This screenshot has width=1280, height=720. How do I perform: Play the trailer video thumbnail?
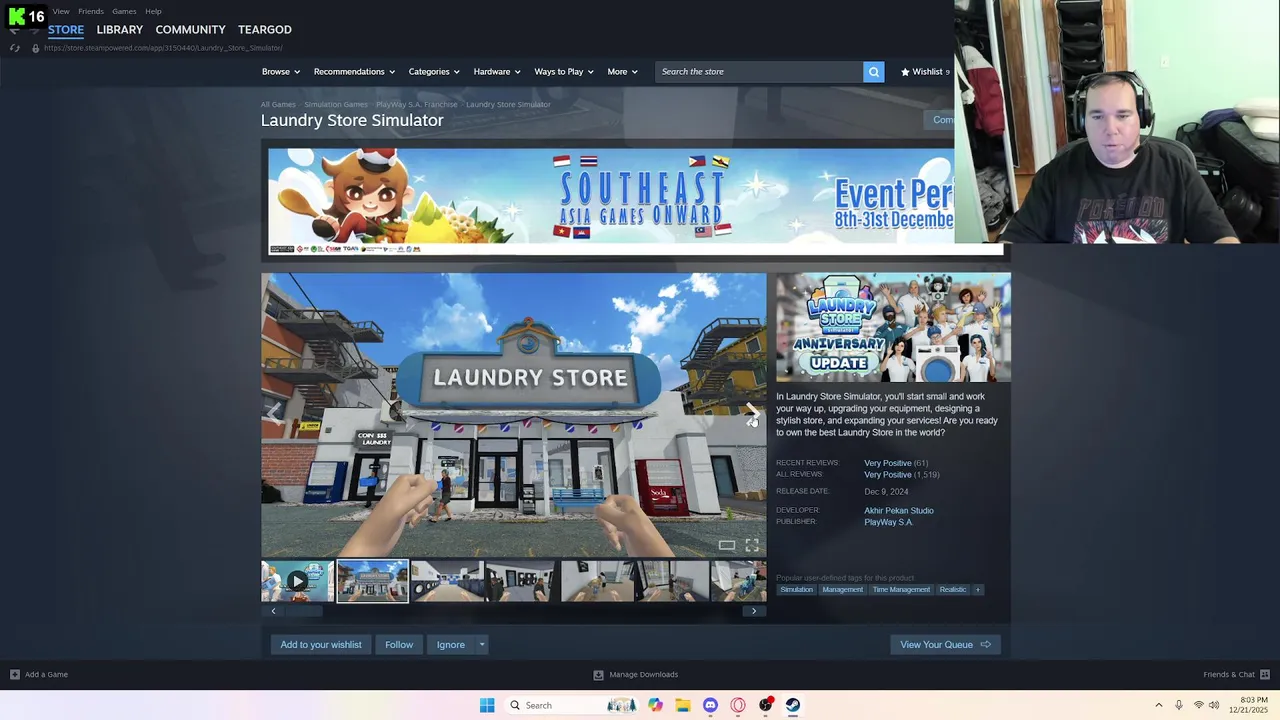(x=297, y=581)
